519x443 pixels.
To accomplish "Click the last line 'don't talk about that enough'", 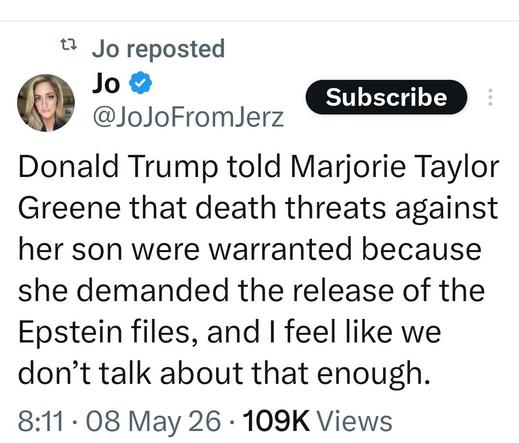I will tap(224, 374).
